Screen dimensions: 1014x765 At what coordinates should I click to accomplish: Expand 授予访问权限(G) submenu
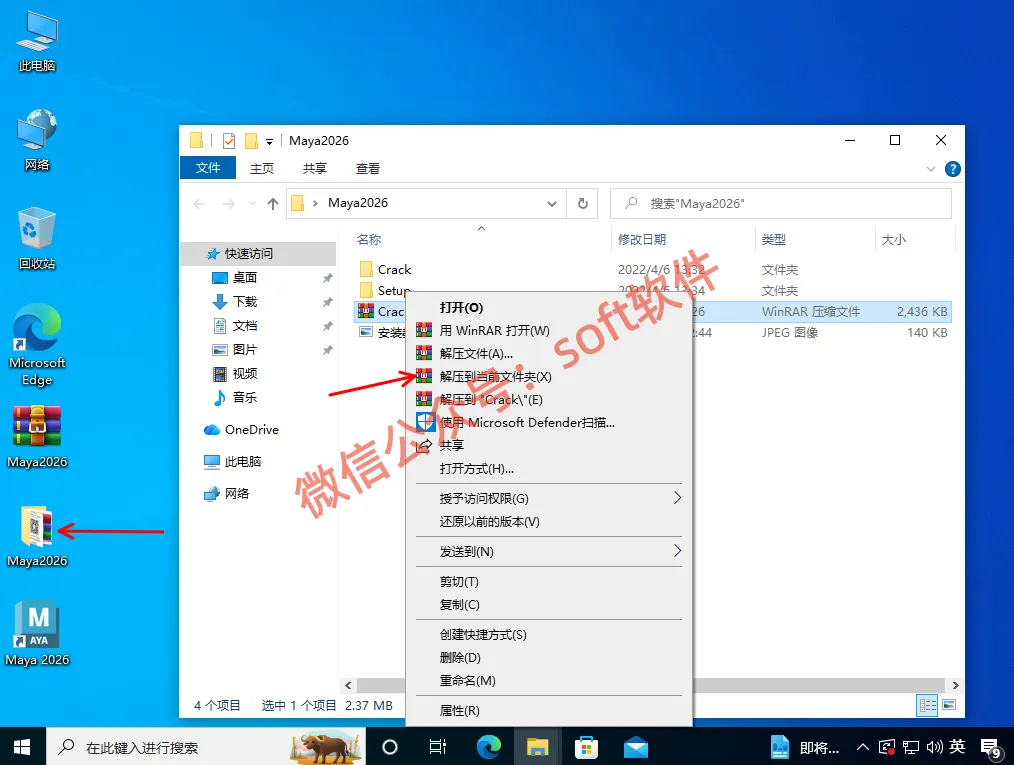click(x=677, y=498)
